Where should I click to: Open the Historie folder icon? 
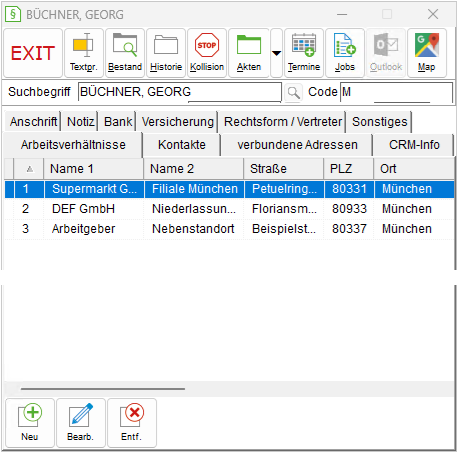pos(166,53)
